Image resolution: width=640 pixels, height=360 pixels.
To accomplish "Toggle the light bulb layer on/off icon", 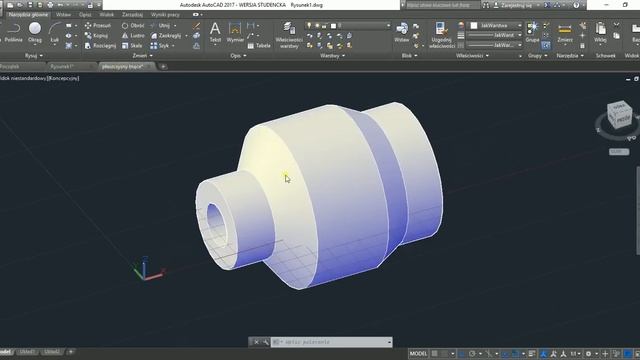I will (x=309, y=26).
